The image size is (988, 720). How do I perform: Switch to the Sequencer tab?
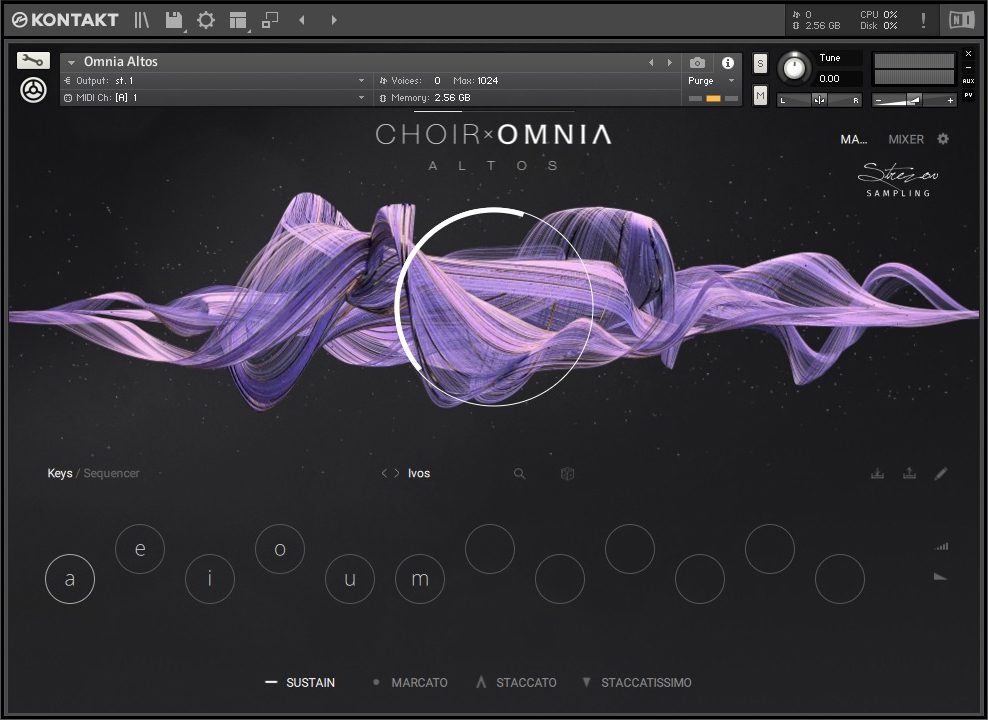click(x=111, y=474)
